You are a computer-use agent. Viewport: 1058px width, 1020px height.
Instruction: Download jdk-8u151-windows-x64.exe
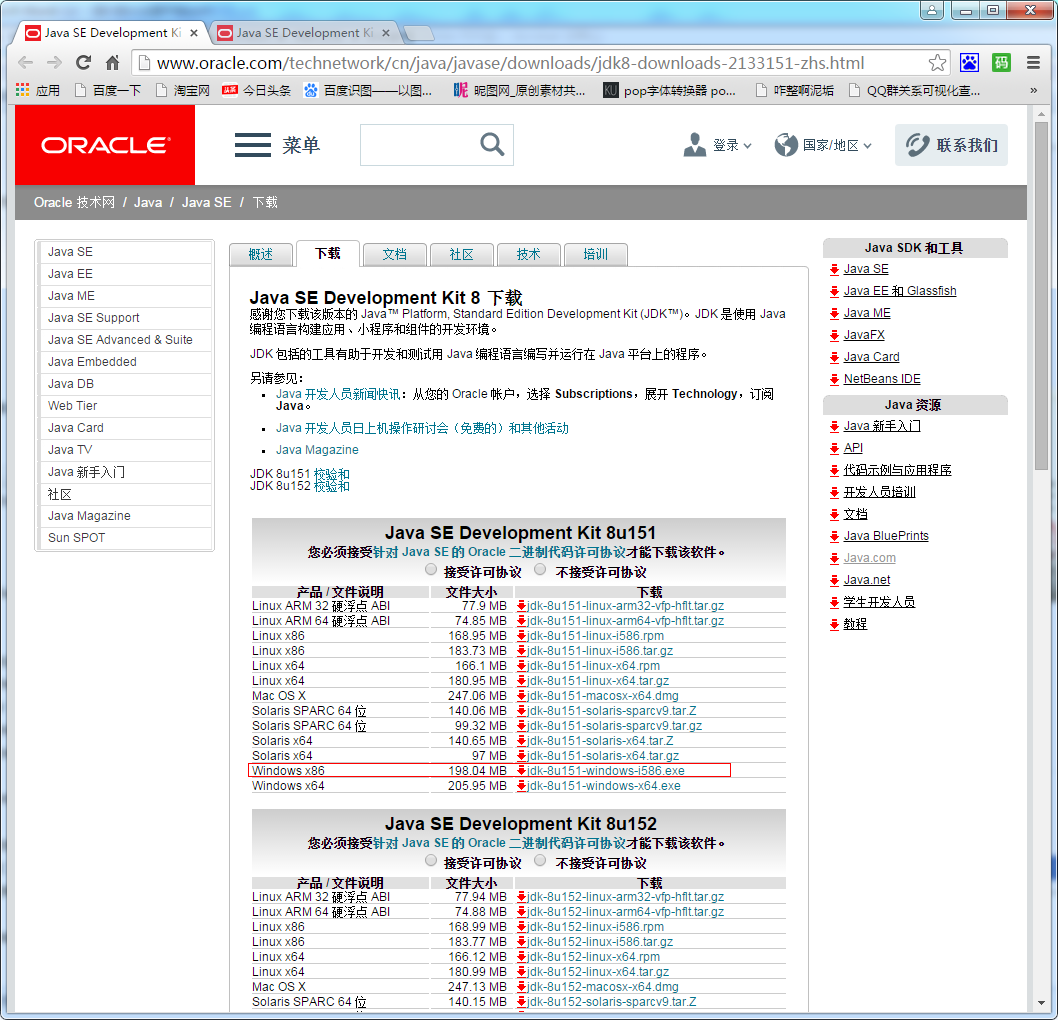click(603, 786)
